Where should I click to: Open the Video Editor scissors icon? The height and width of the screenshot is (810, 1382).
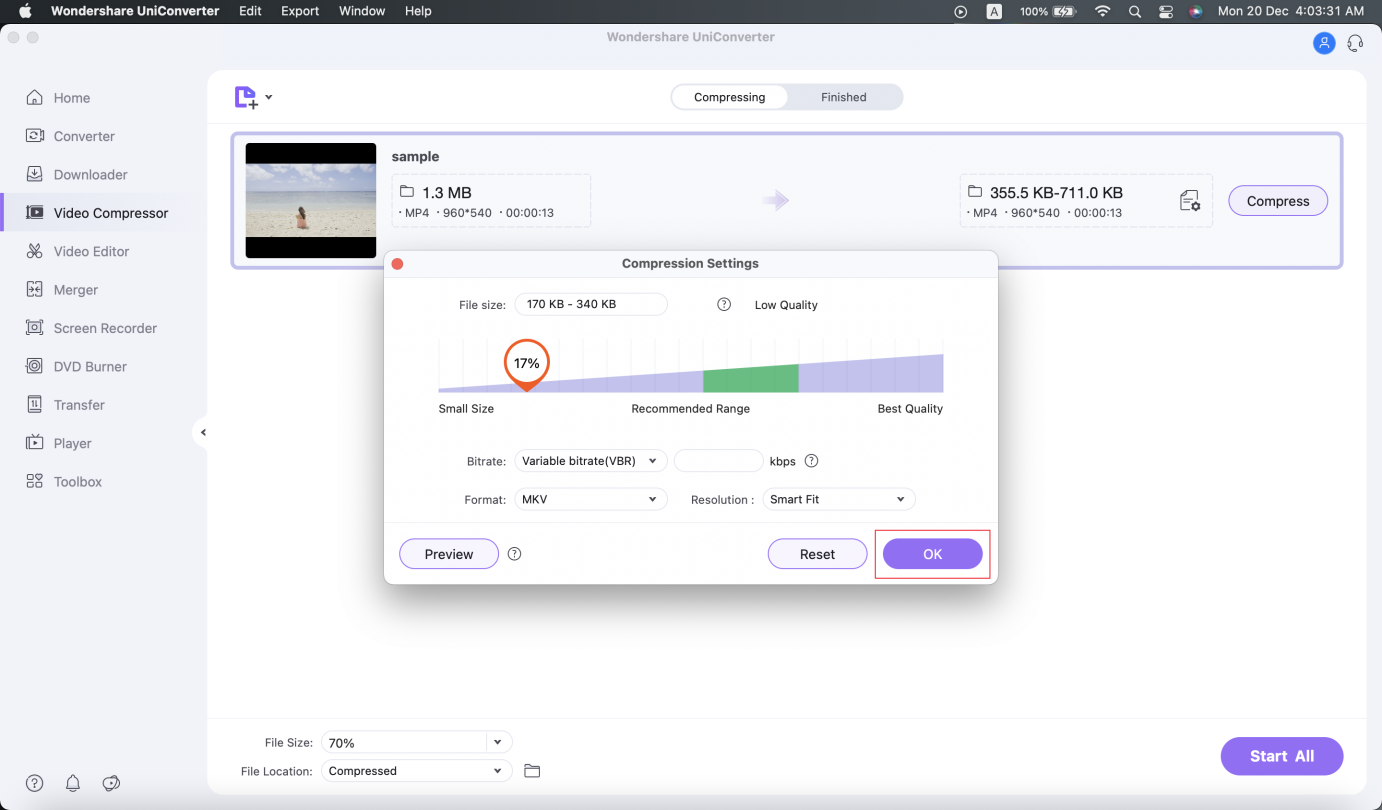(x=35, y=251)
